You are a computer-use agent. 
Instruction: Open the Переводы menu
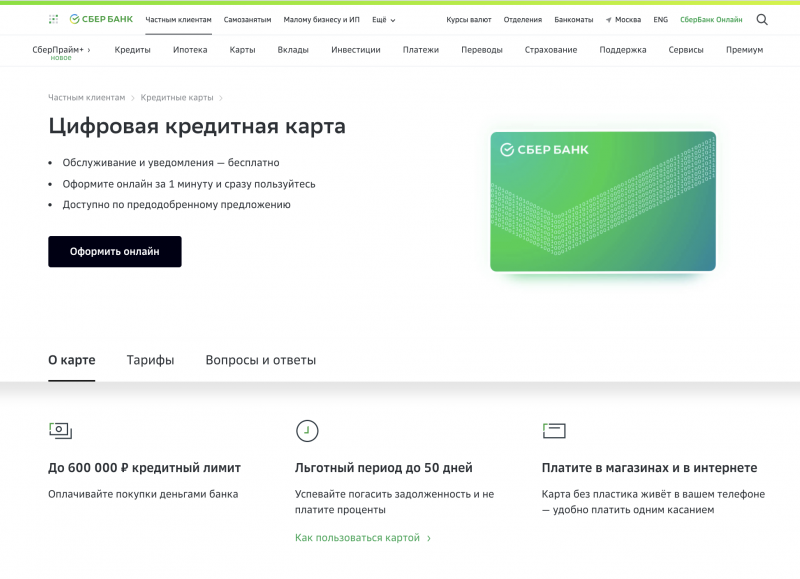[x=482, y=50]
